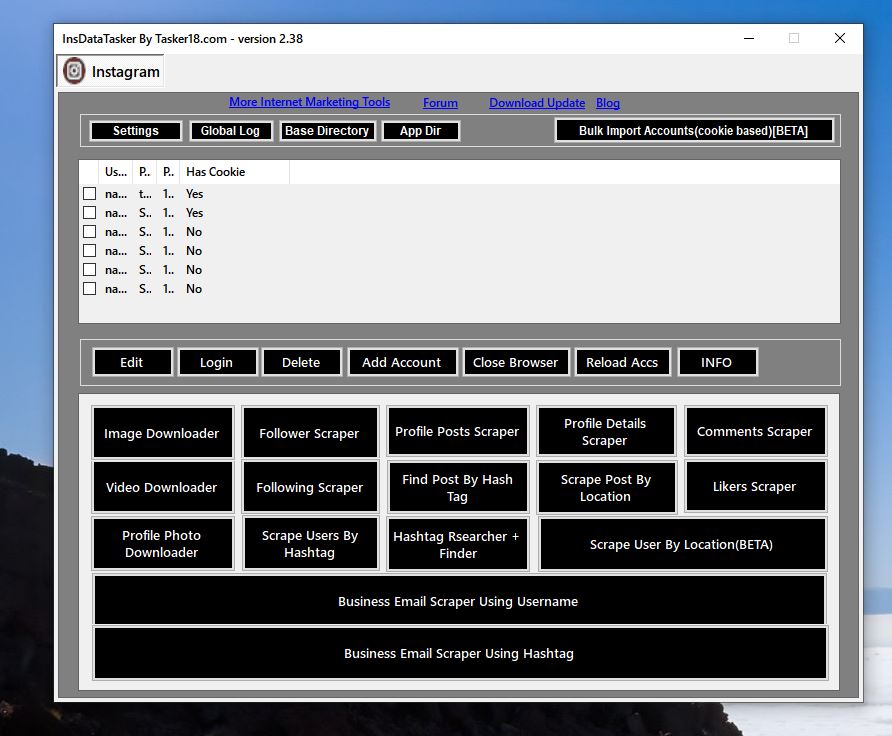The height and width of the screenshot is (736, 892).
Task: Reload accounts with Reload Accs
Action: click(622, 362)
